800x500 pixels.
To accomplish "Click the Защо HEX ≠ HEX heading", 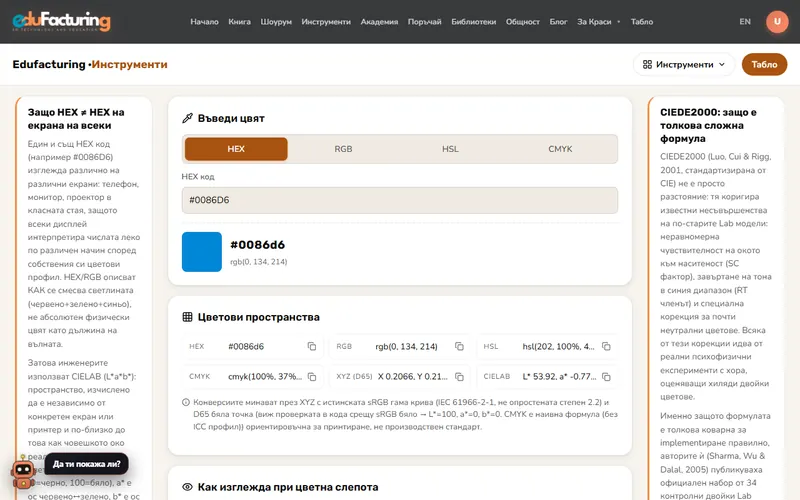I will point(76,119).
